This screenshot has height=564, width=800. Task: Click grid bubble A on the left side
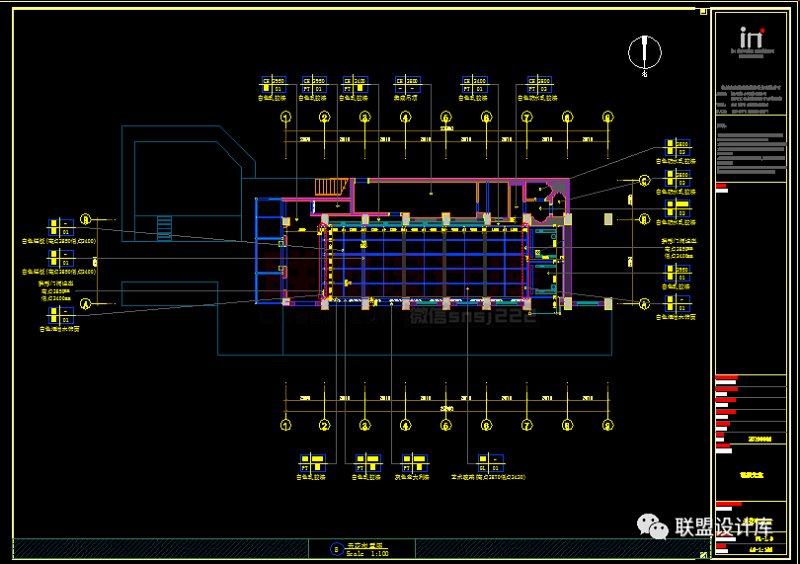pos(86,302)
